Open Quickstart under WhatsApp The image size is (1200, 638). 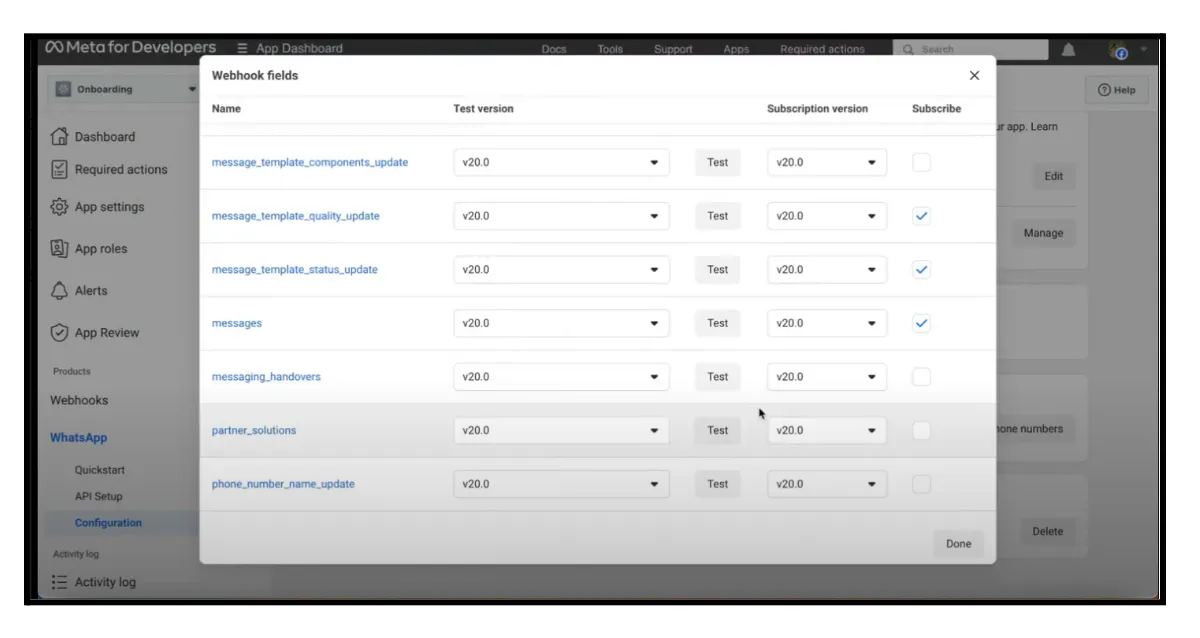tap(99, 470)
